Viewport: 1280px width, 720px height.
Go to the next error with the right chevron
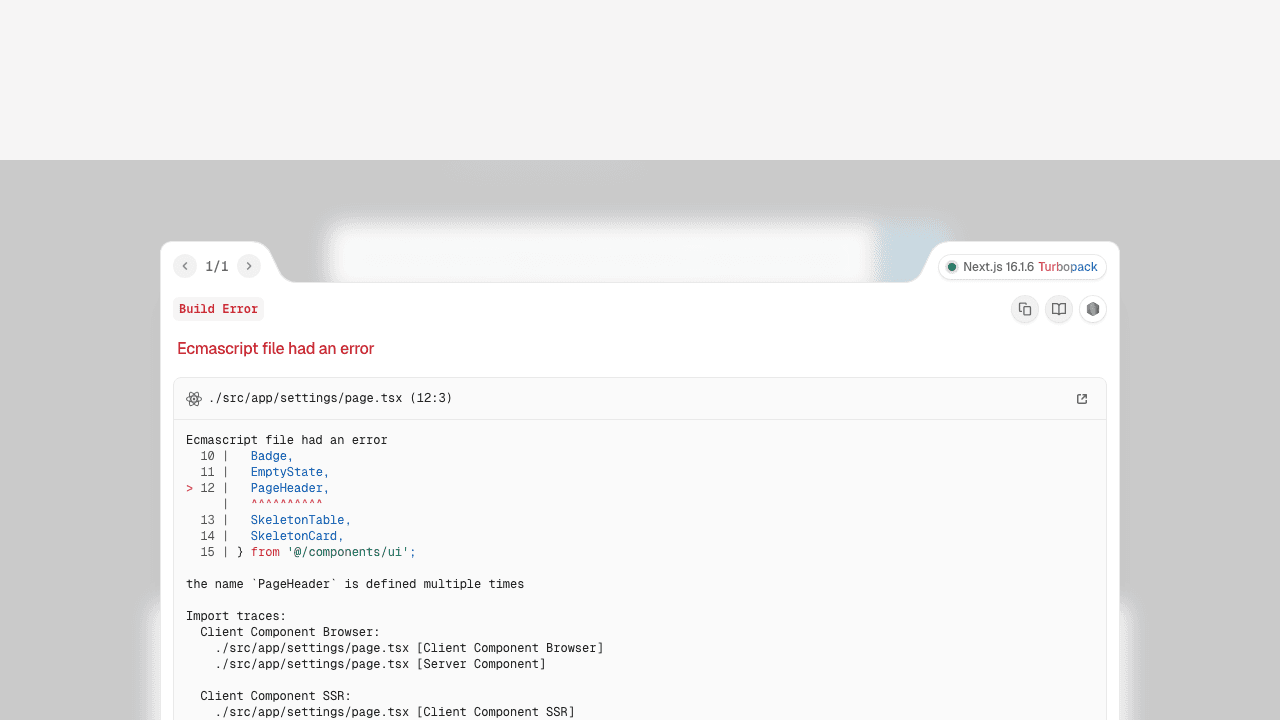point(249,266)
